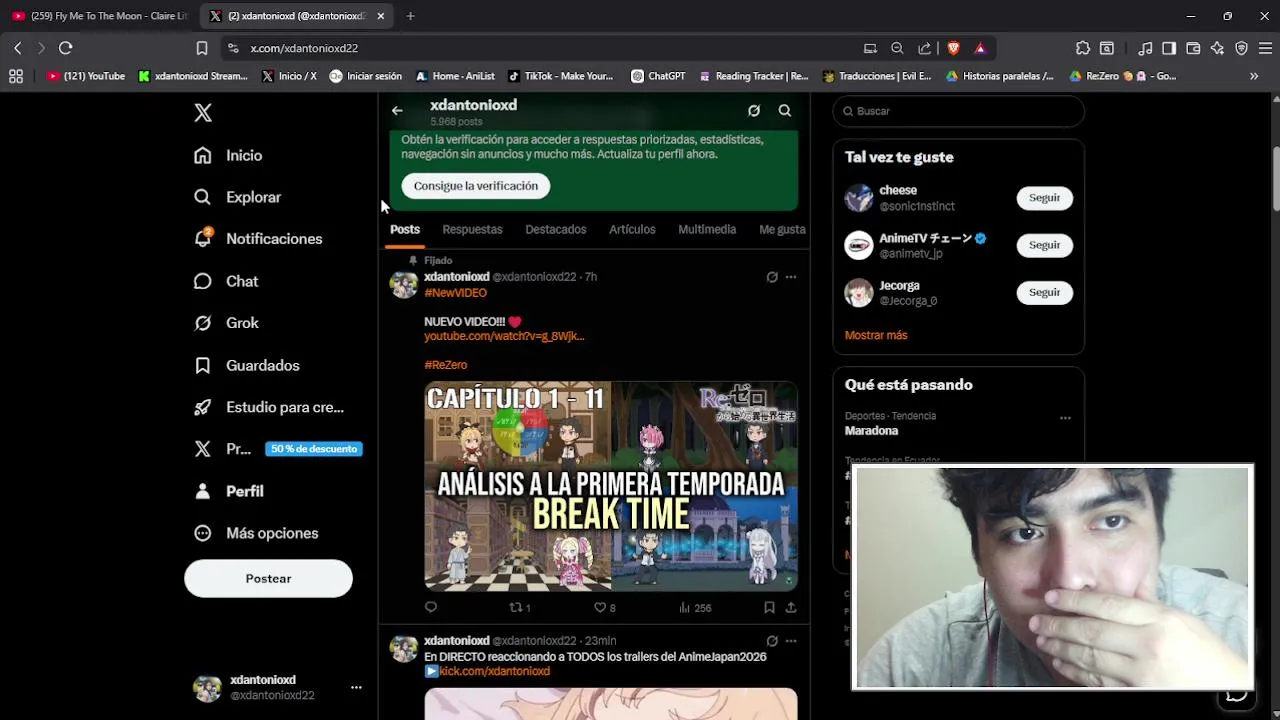The image size is (1280, 720).
Task: Click Mostrar más under Tal vez te guste
Action: click(876, 335)
